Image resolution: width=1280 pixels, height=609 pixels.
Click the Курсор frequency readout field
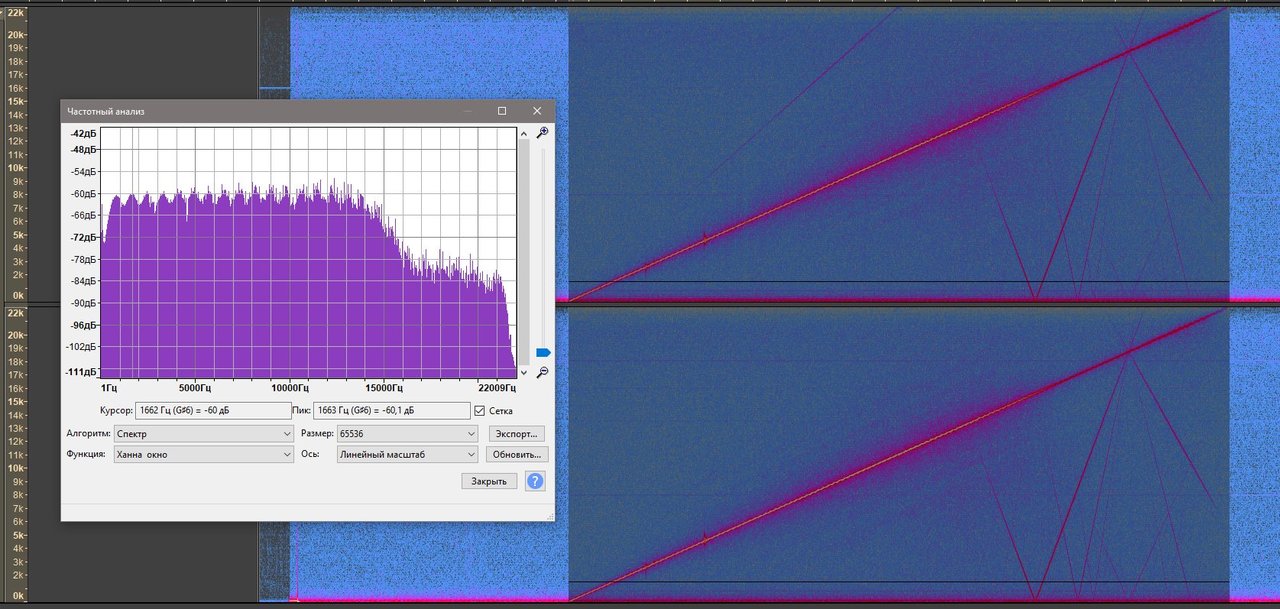(x=212, y=410)
